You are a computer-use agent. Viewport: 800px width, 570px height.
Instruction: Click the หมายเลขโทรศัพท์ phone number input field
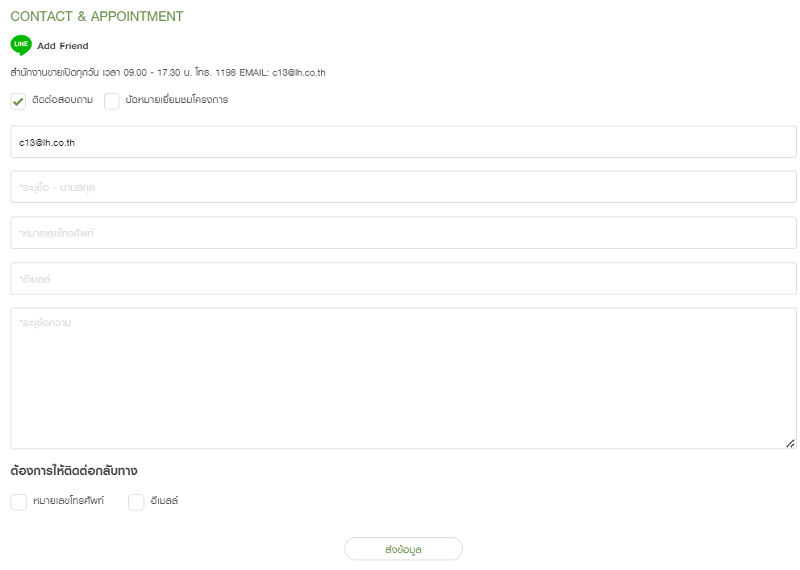pos(403,233)
